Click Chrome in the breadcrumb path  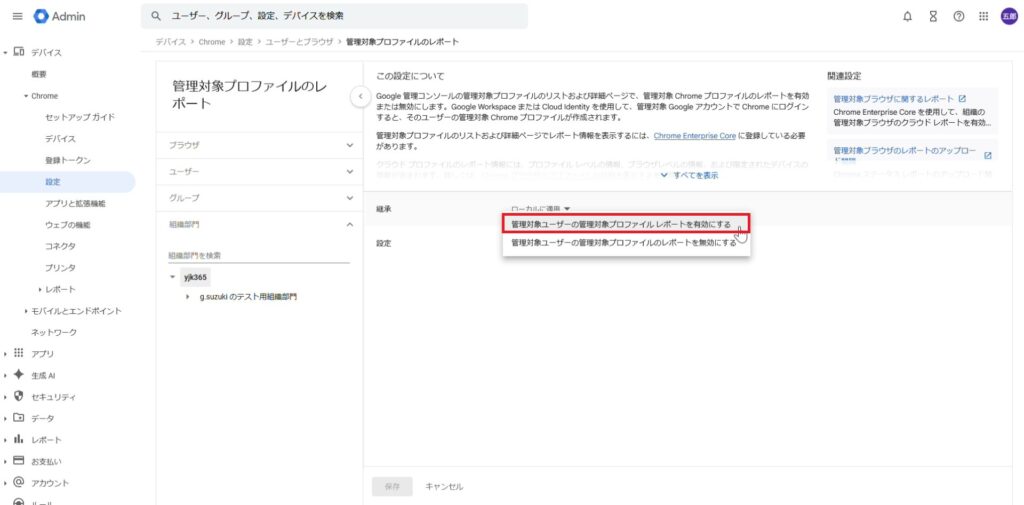[211, 42]
